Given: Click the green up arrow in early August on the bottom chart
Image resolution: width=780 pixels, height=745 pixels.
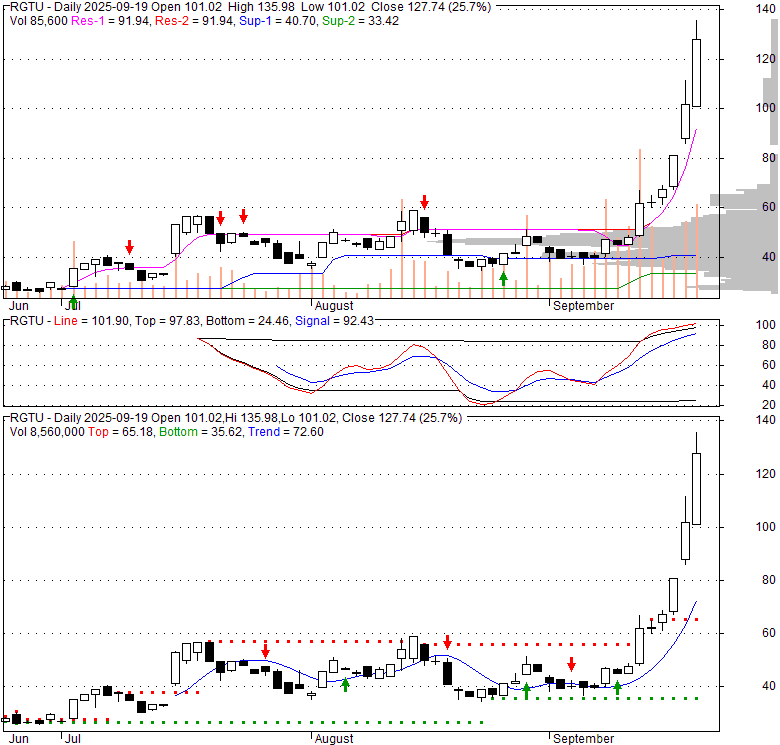Looking at the screenshot, I should point(345,685).
